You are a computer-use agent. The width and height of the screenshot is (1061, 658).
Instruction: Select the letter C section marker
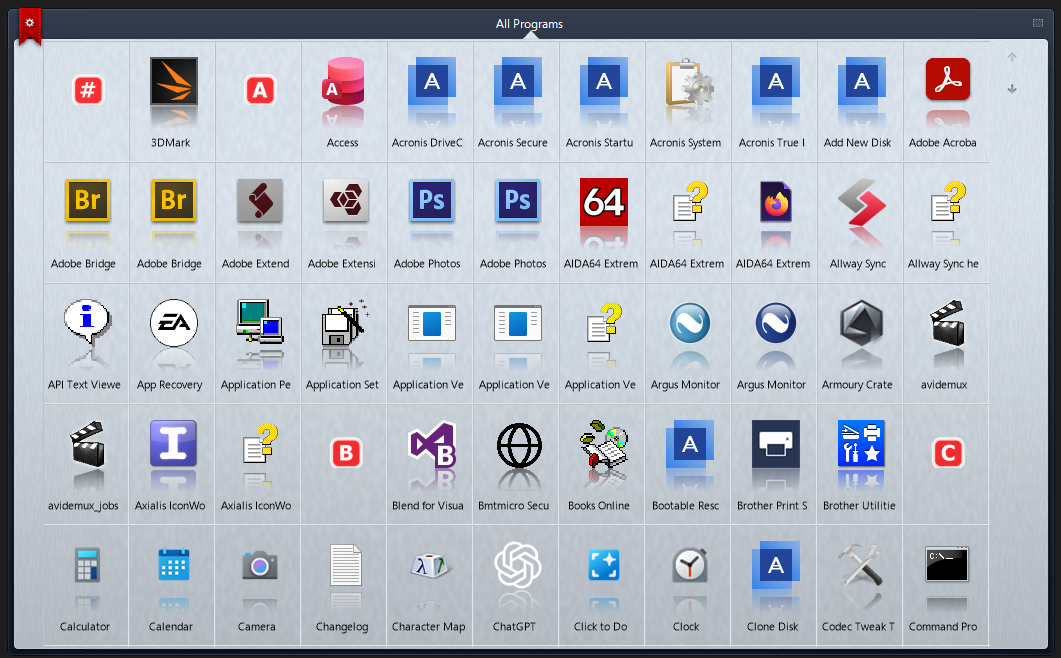947,454
